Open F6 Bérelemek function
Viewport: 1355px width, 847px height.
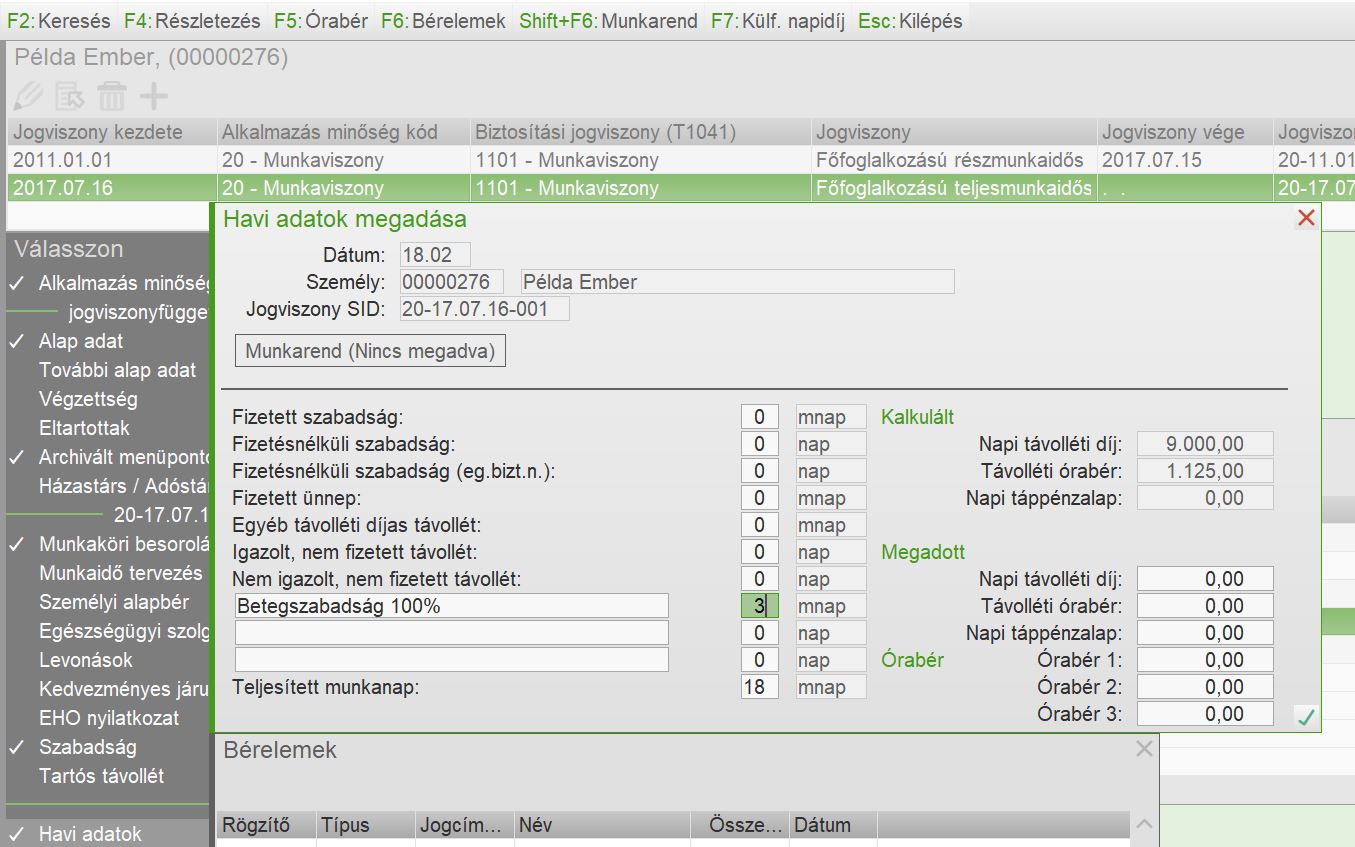point(444,20)
